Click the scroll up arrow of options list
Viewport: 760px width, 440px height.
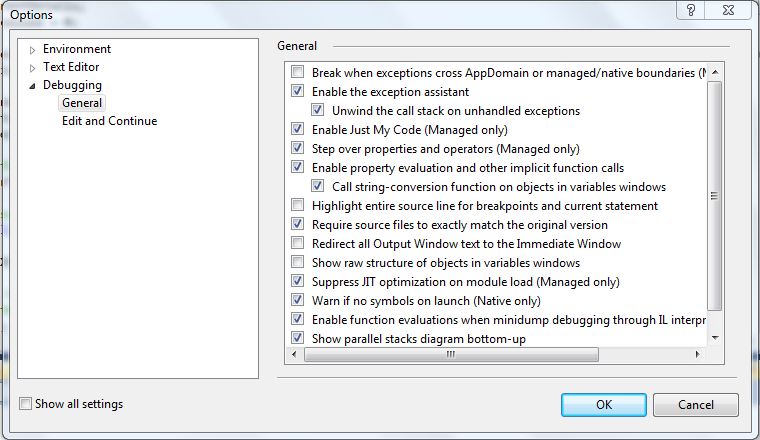[x=715, y=73]
